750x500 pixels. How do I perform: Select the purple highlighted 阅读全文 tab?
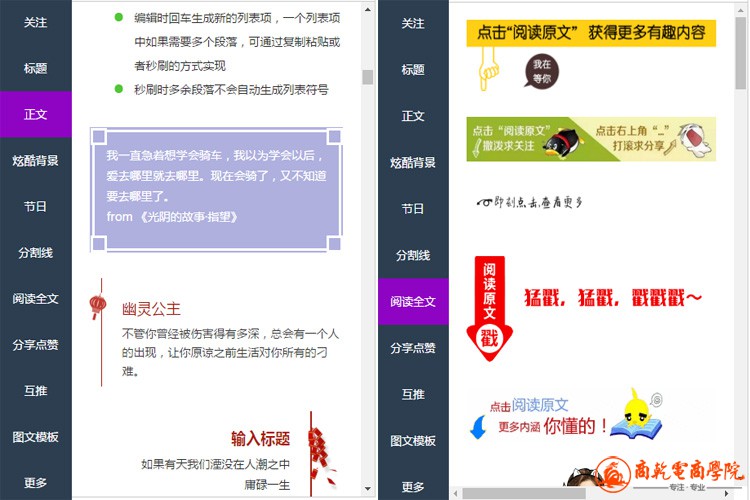(x=413, y=300)
